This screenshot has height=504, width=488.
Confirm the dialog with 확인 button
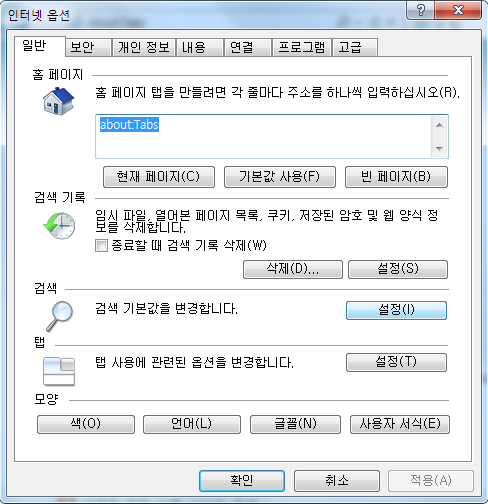coord(242,481)
